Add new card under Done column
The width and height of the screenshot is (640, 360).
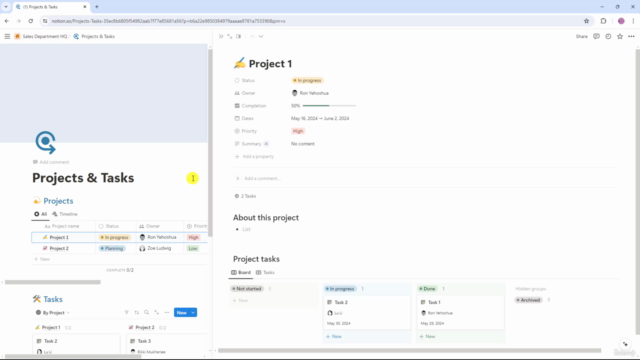coord(427,336)
